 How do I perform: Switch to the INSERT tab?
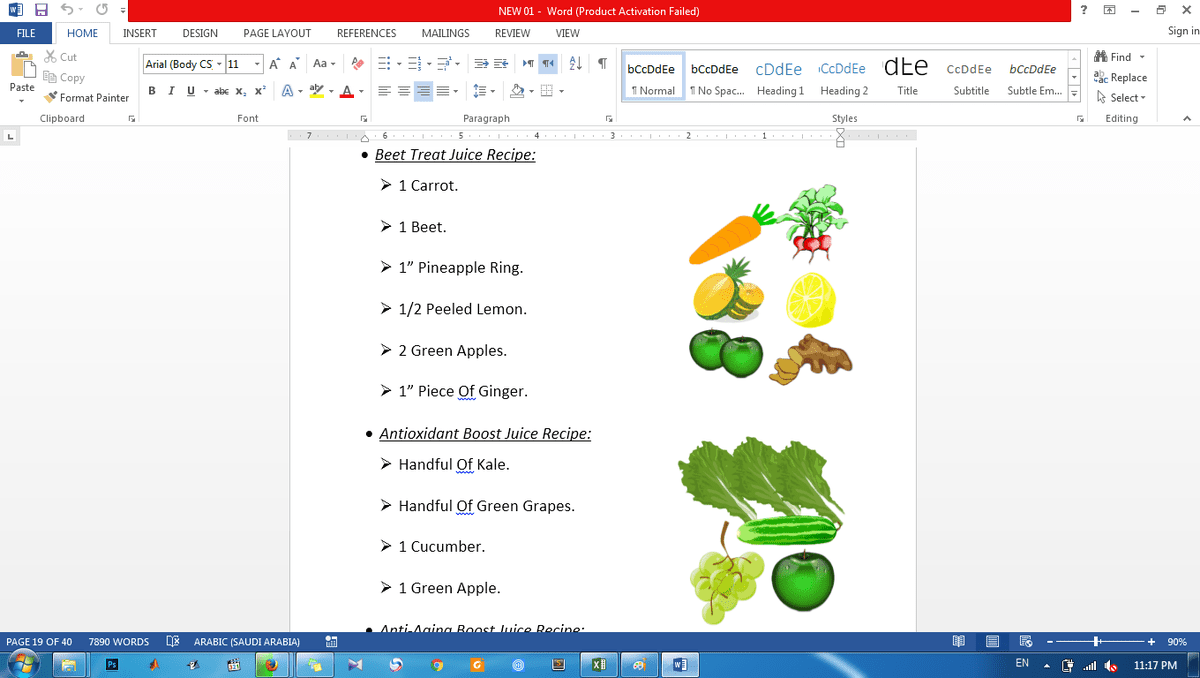140,33
